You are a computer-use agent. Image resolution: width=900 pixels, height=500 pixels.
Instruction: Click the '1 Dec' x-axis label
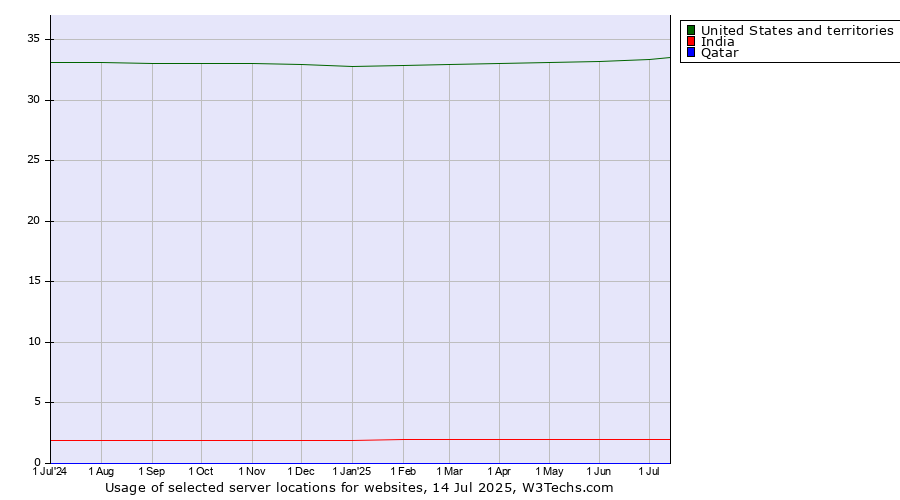pyautogui.click(x=301, y=471)
